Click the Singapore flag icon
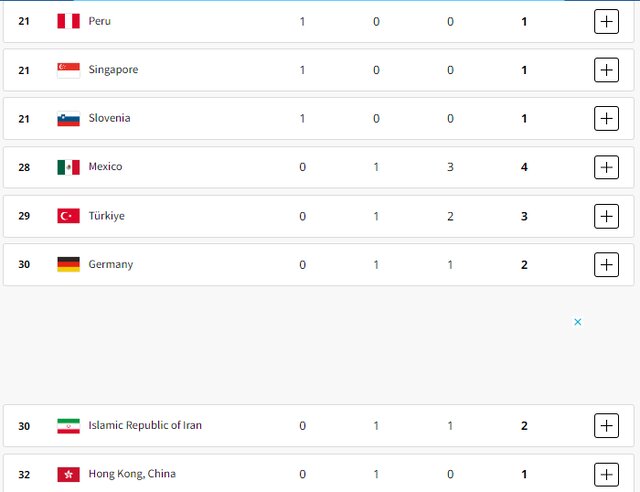Viewport: 640px width, 492px height. [68, 70]
